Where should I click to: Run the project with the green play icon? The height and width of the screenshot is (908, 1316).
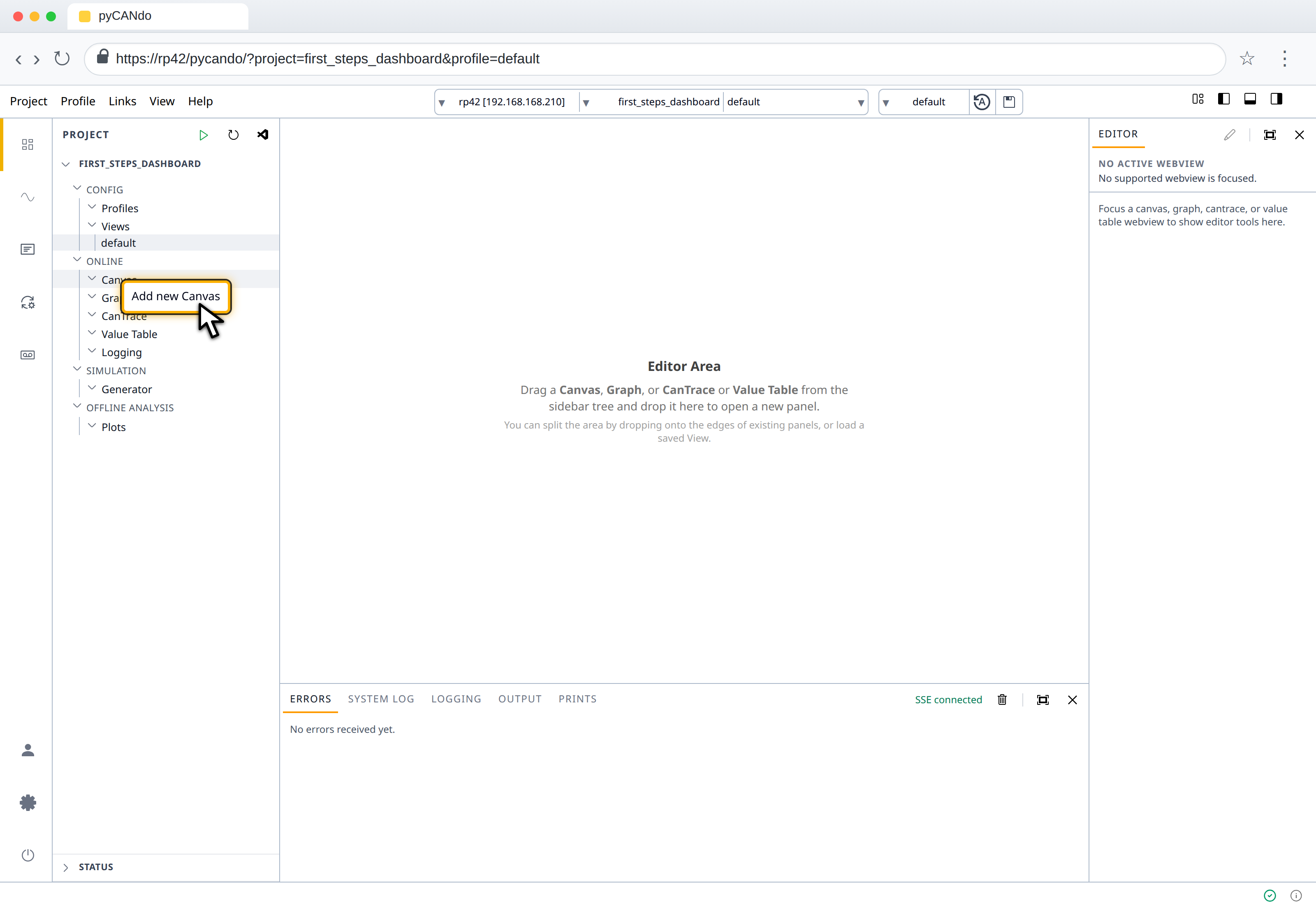203,135
